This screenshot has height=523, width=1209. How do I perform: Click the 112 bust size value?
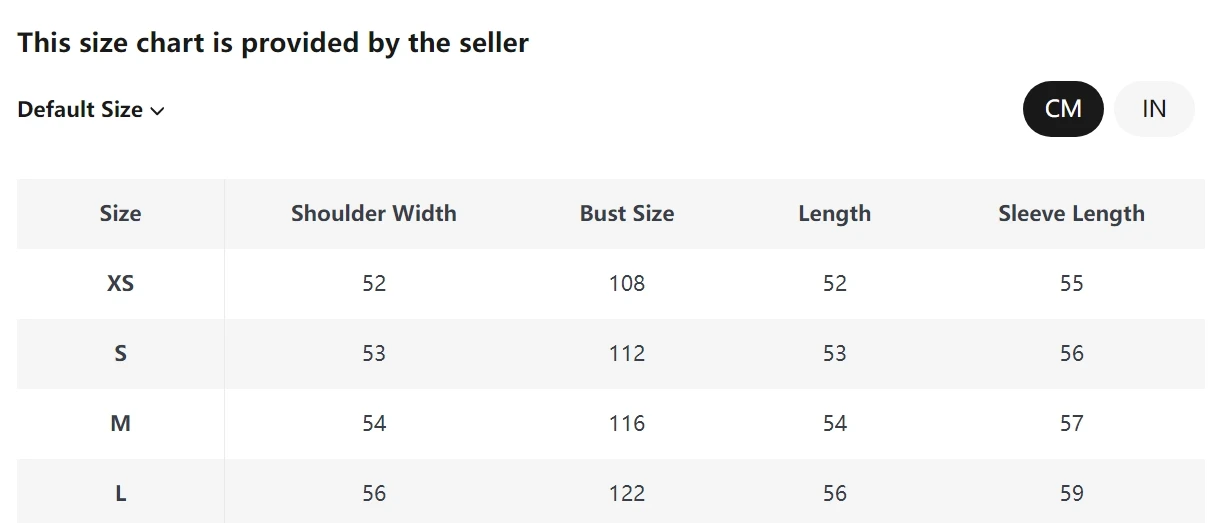pos(627,353)
